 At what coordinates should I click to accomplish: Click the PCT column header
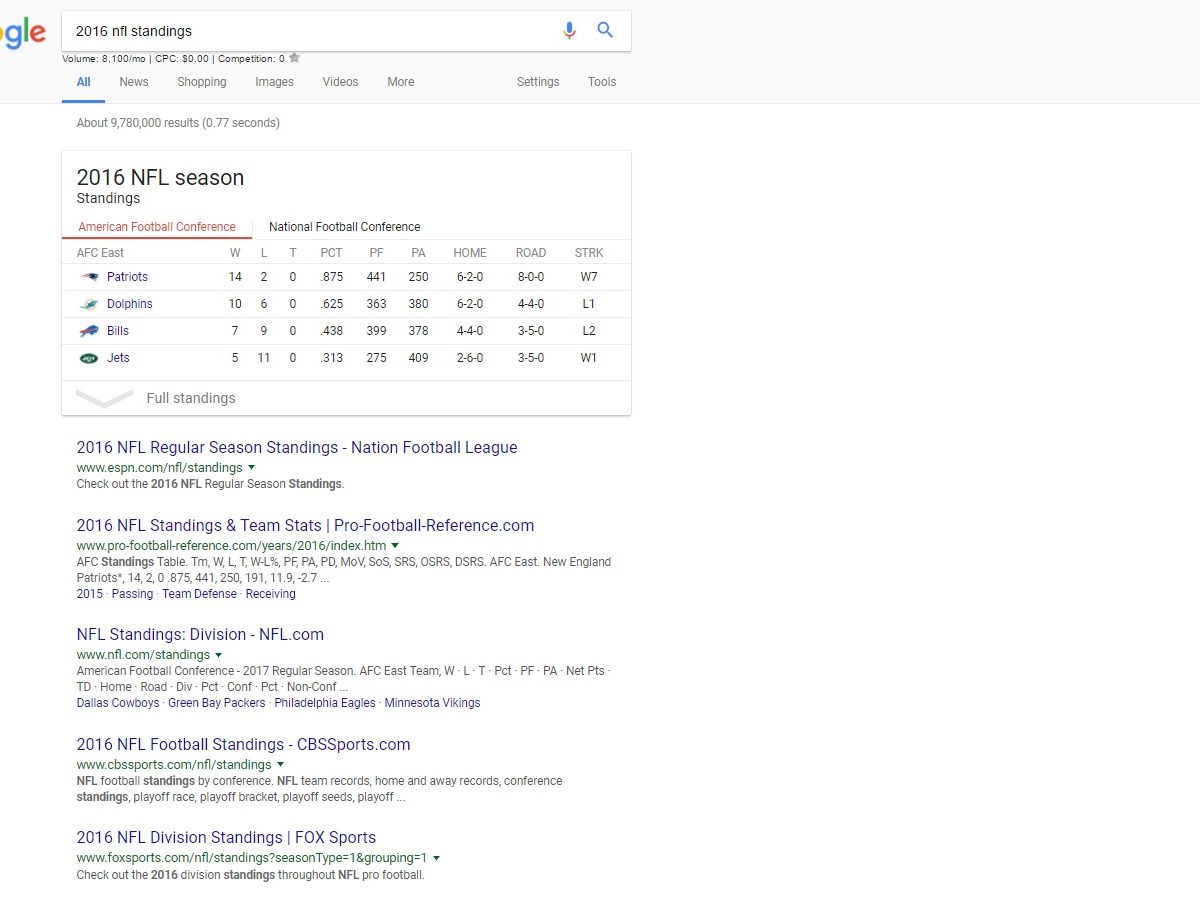(x=331, y=253)
